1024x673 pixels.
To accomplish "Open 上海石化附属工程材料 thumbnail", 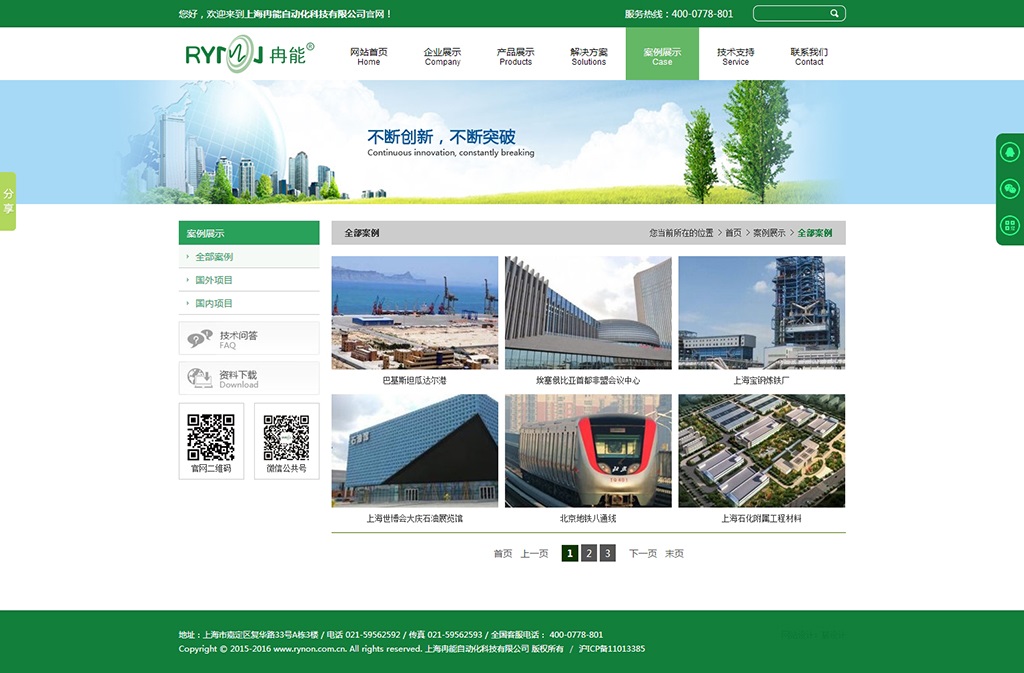I will click(x=761, y=450).
